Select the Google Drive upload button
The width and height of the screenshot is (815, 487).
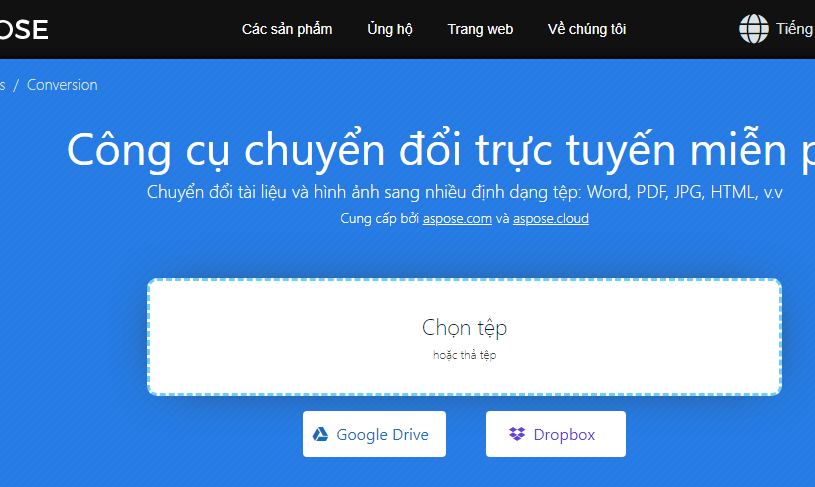pos(374,434)
